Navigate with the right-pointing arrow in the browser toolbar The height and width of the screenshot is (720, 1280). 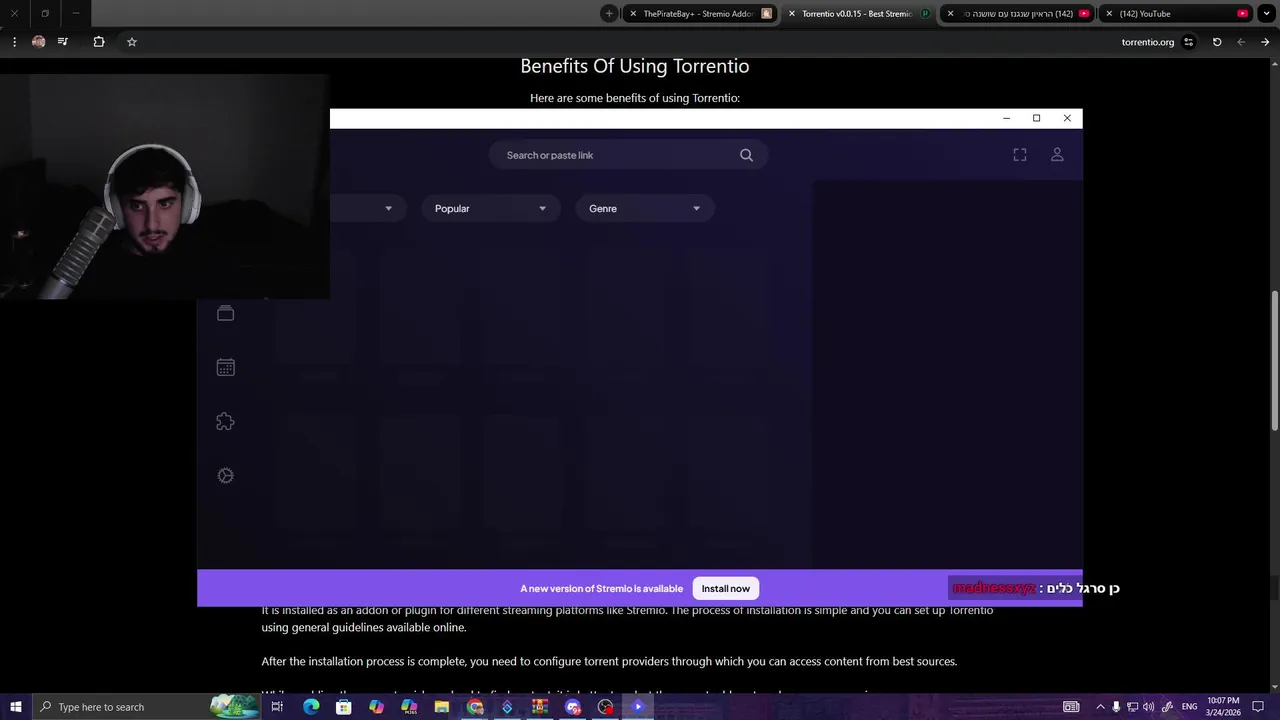[x=1265, y=42]
